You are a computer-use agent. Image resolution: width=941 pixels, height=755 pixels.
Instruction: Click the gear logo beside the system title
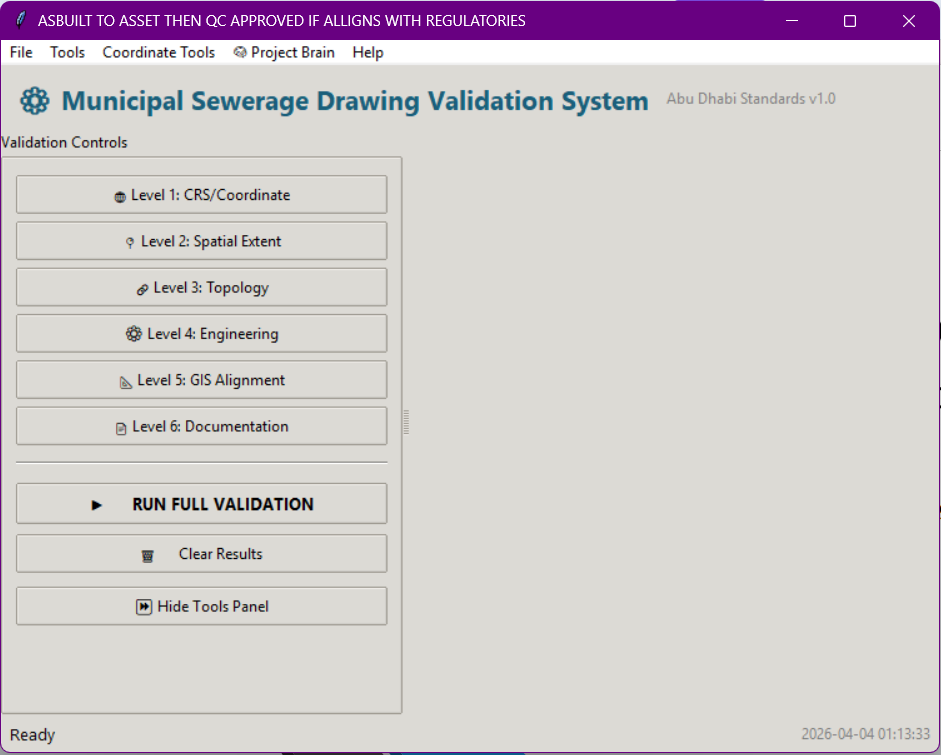(35, 101)
